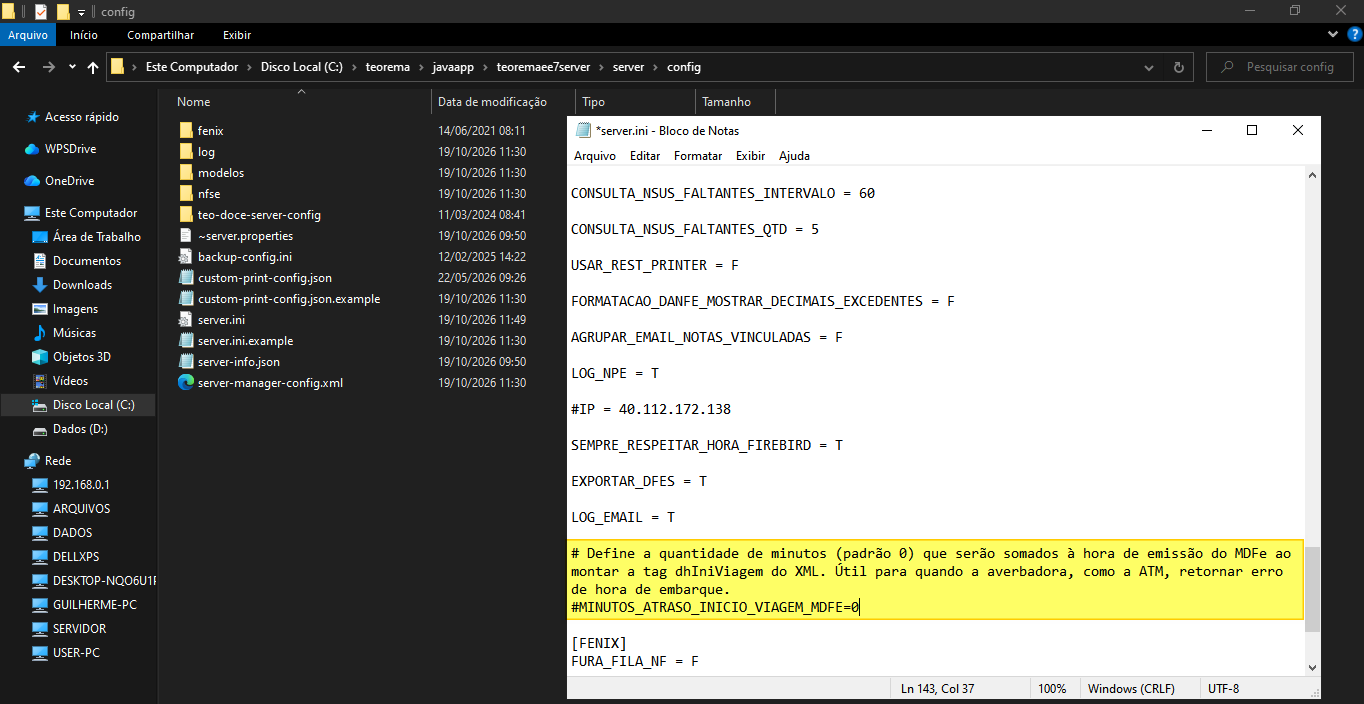Click Notepad scroll up arrow
The width and height of the screenshot is (1364, 704).
click(x=1312, y=175)
